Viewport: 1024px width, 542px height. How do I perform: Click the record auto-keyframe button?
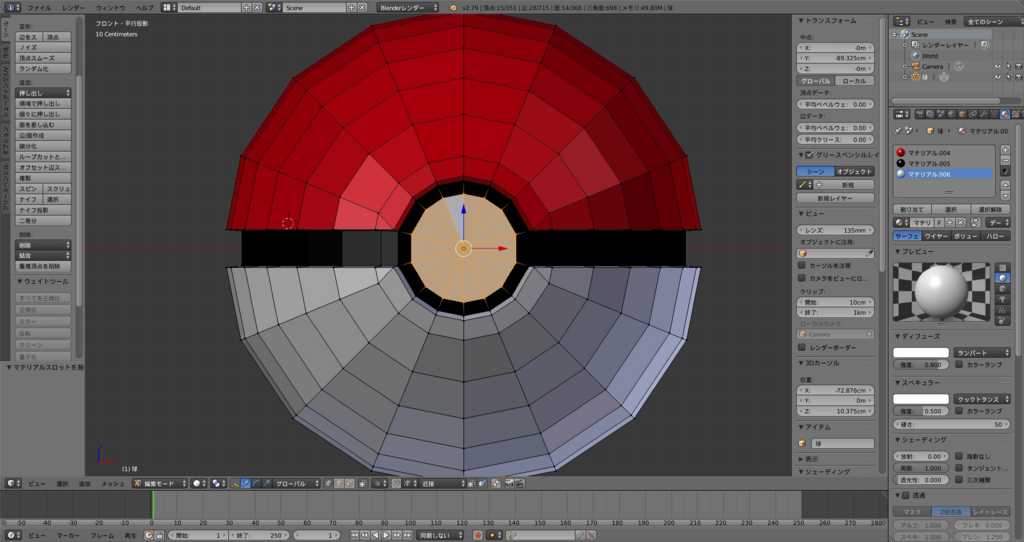[476, 535]
